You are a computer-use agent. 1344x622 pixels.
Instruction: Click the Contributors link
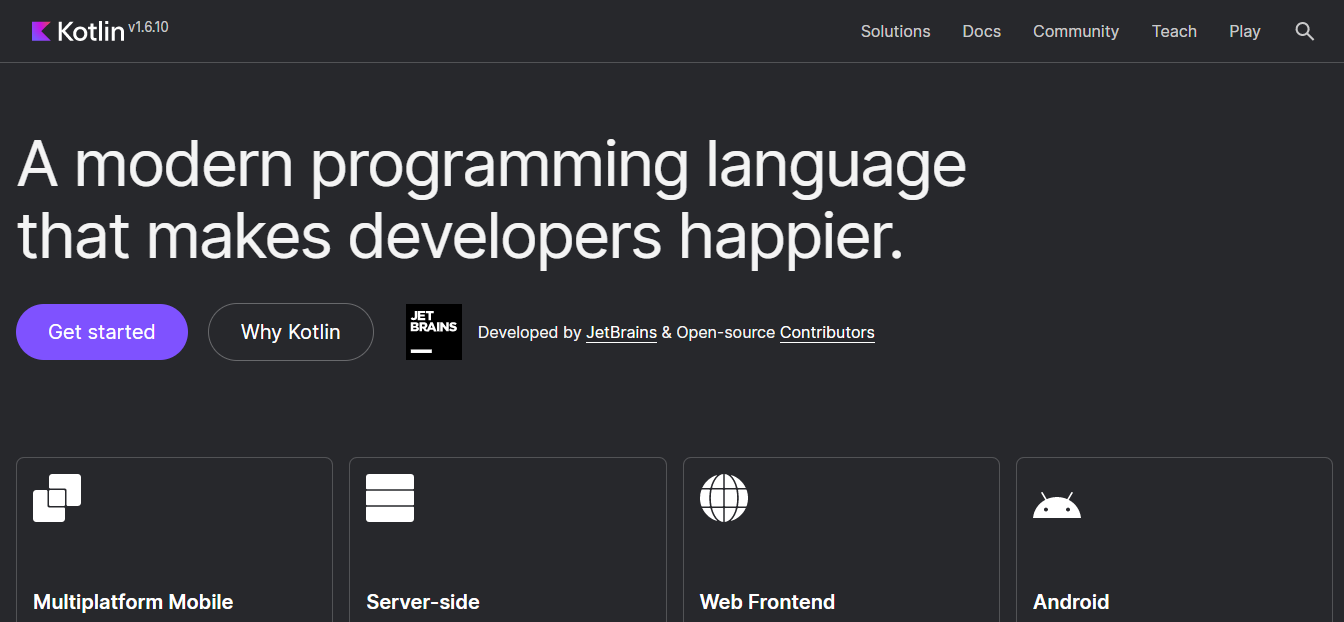coord(826,332)
